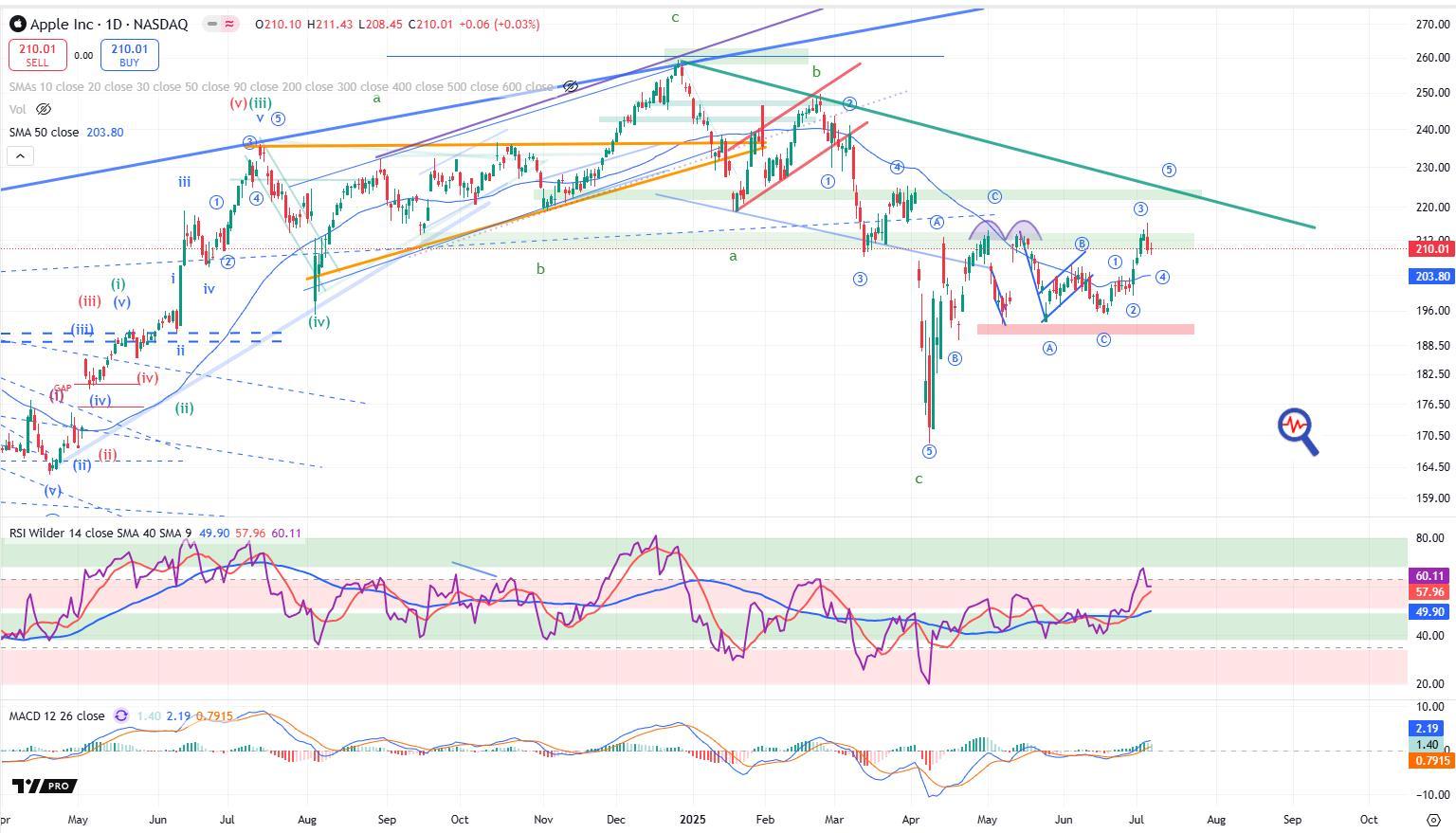Click the O210.10 open value in header

pyautogui.click(x=279, y=25)
